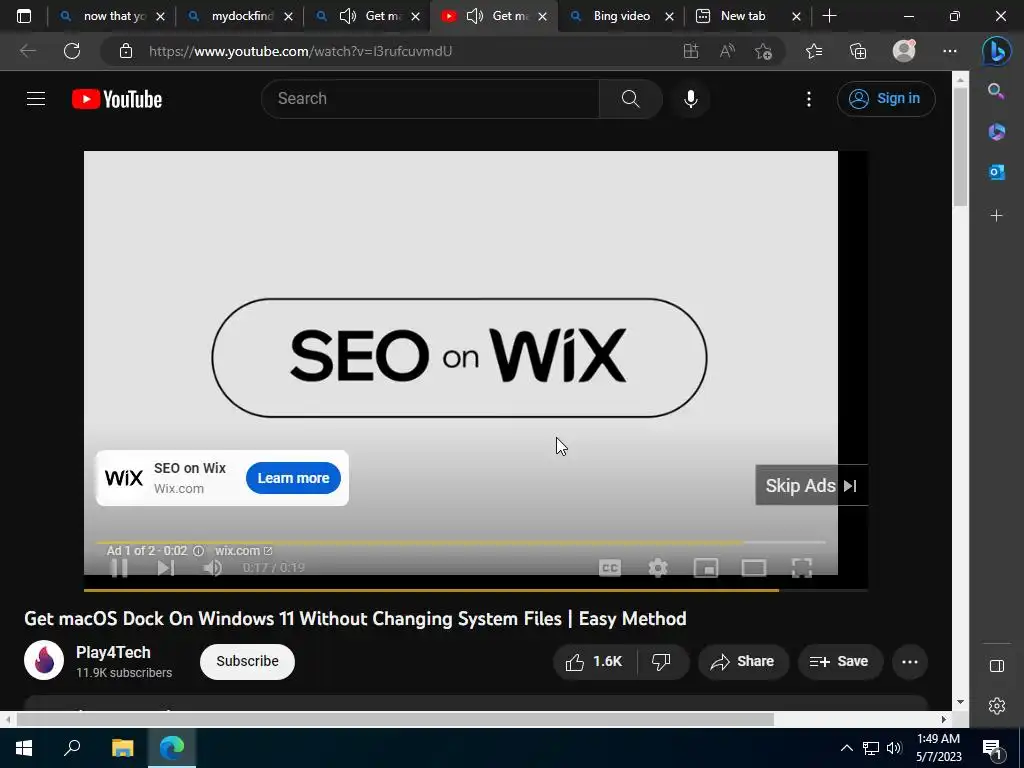This screenshot has height=768, width=1024.
Task: Click the horizontal page scrollbar
Action: point(395,719)
